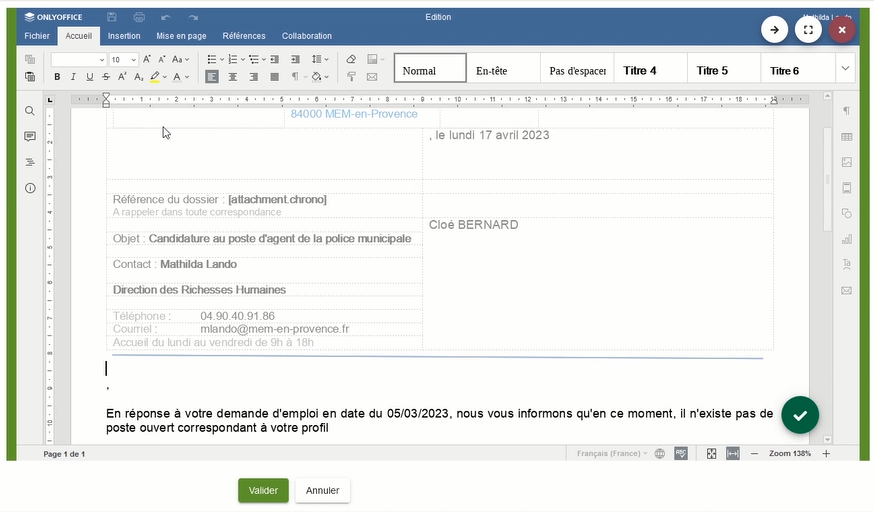The image size is (874, 513).
Task: Click the green checkmark floating button
Action: (x=800, y=414)
